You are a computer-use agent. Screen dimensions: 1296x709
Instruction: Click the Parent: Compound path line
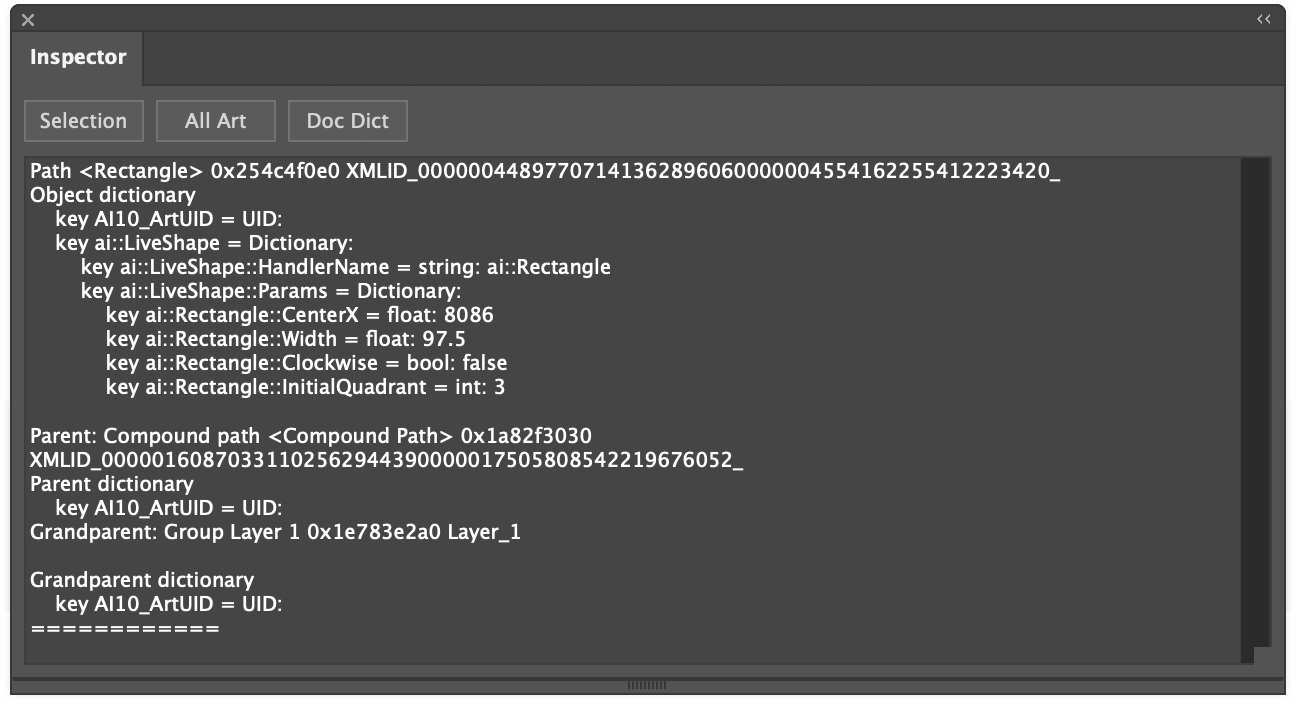[x=311, y=436]
